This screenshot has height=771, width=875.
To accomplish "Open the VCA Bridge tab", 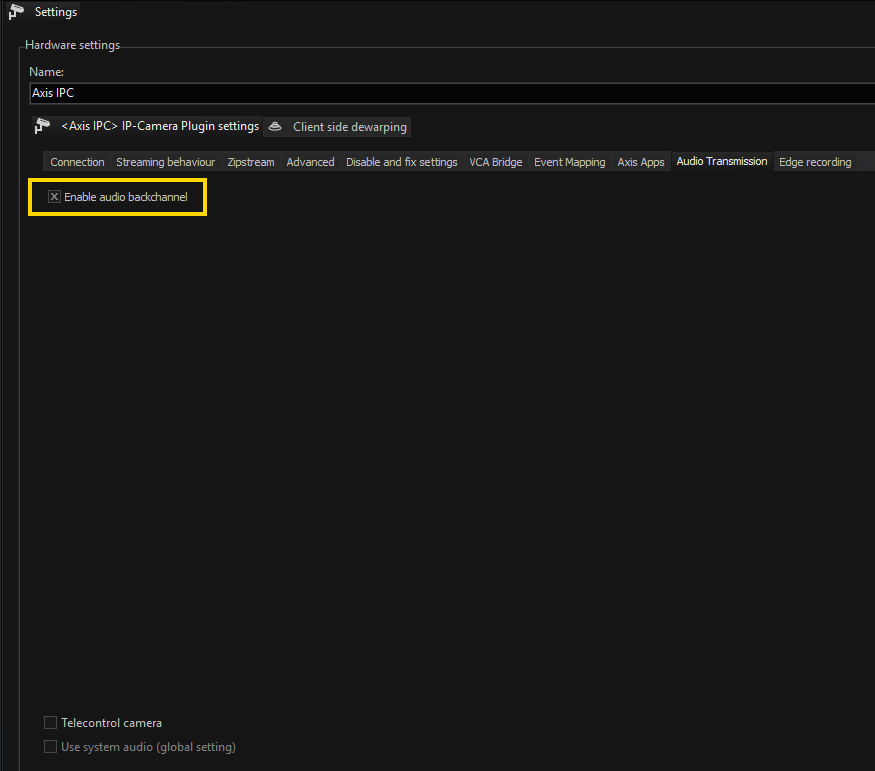I will pos(496,162).
